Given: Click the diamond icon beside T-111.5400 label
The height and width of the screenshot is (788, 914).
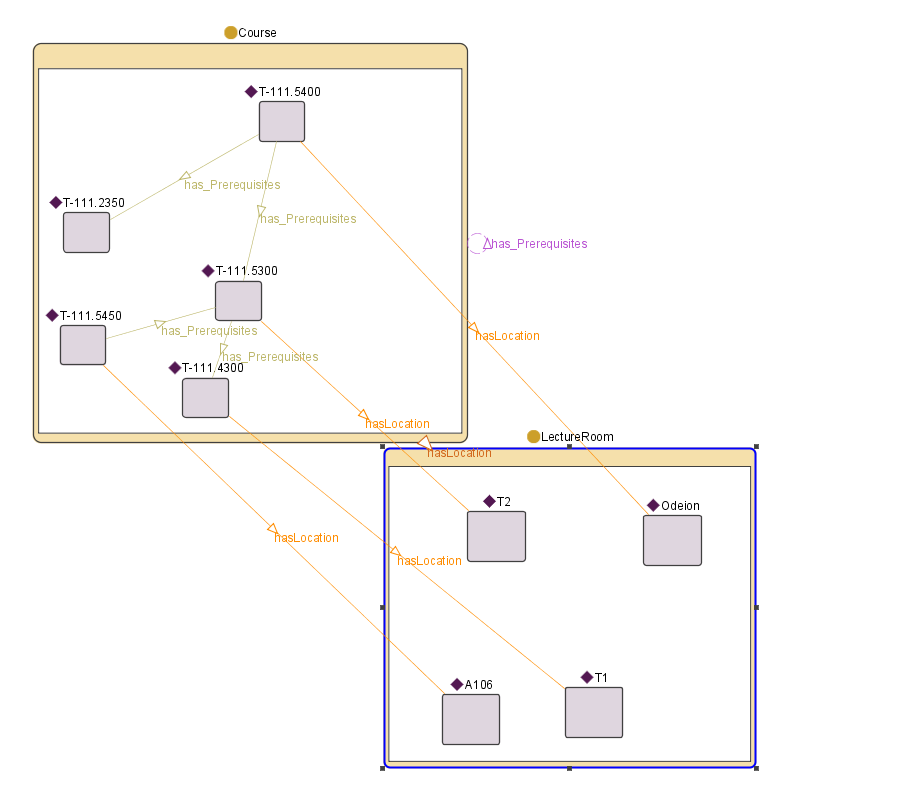Looking at the screenshot, I should click(251, 92).
